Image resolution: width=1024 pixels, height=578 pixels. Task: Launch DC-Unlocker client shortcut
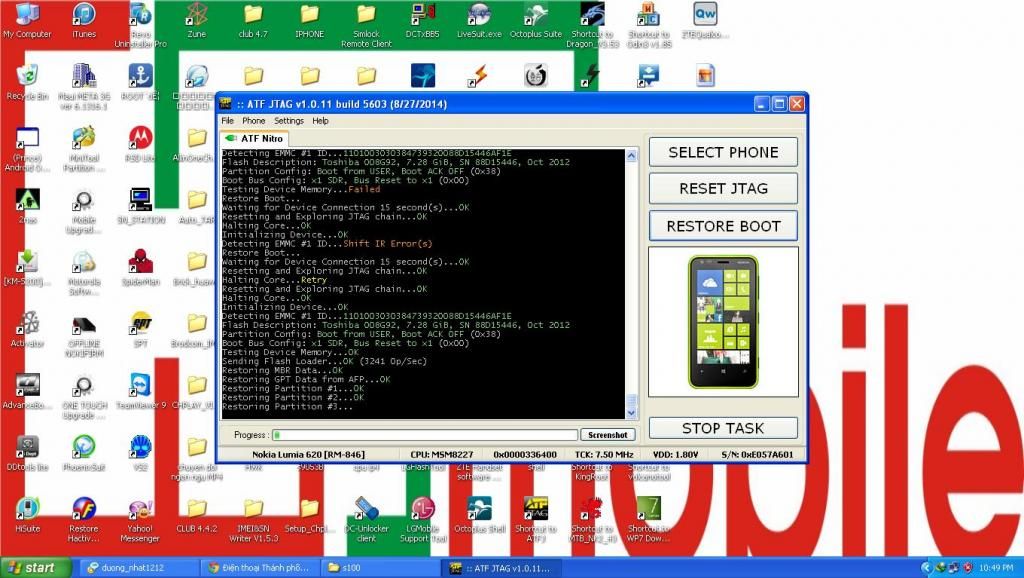point(366,519)
